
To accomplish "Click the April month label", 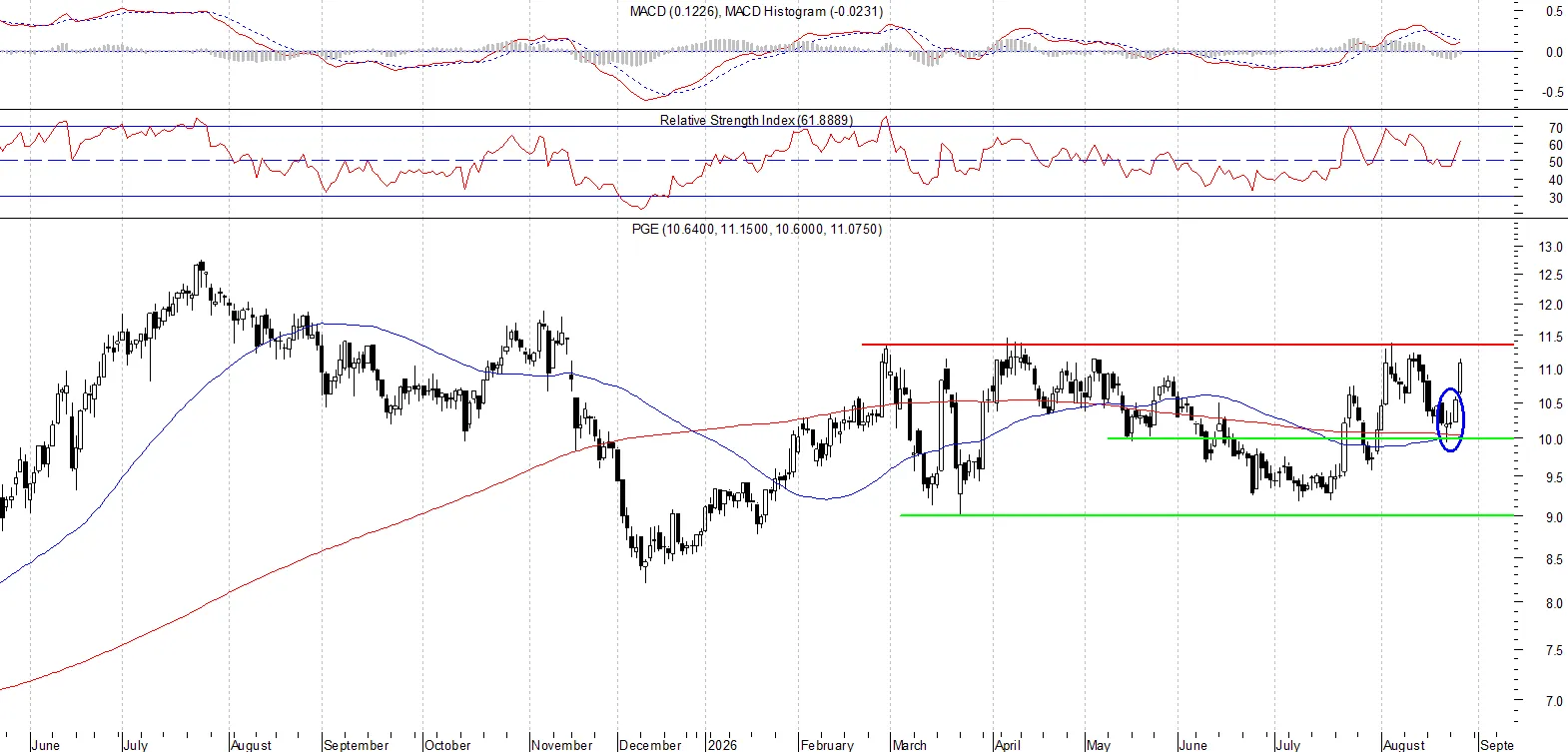I will 1008,745.
